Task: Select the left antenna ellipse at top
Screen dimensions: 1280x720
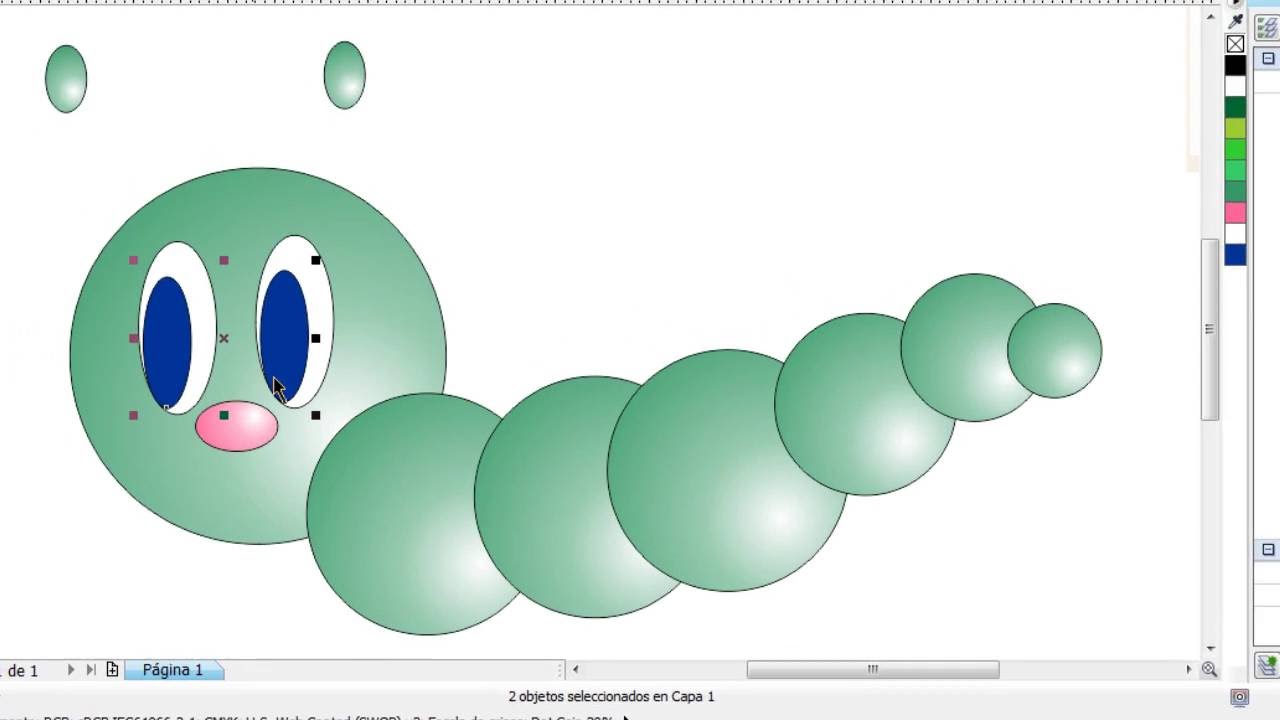Action: [x=66, y=78]
